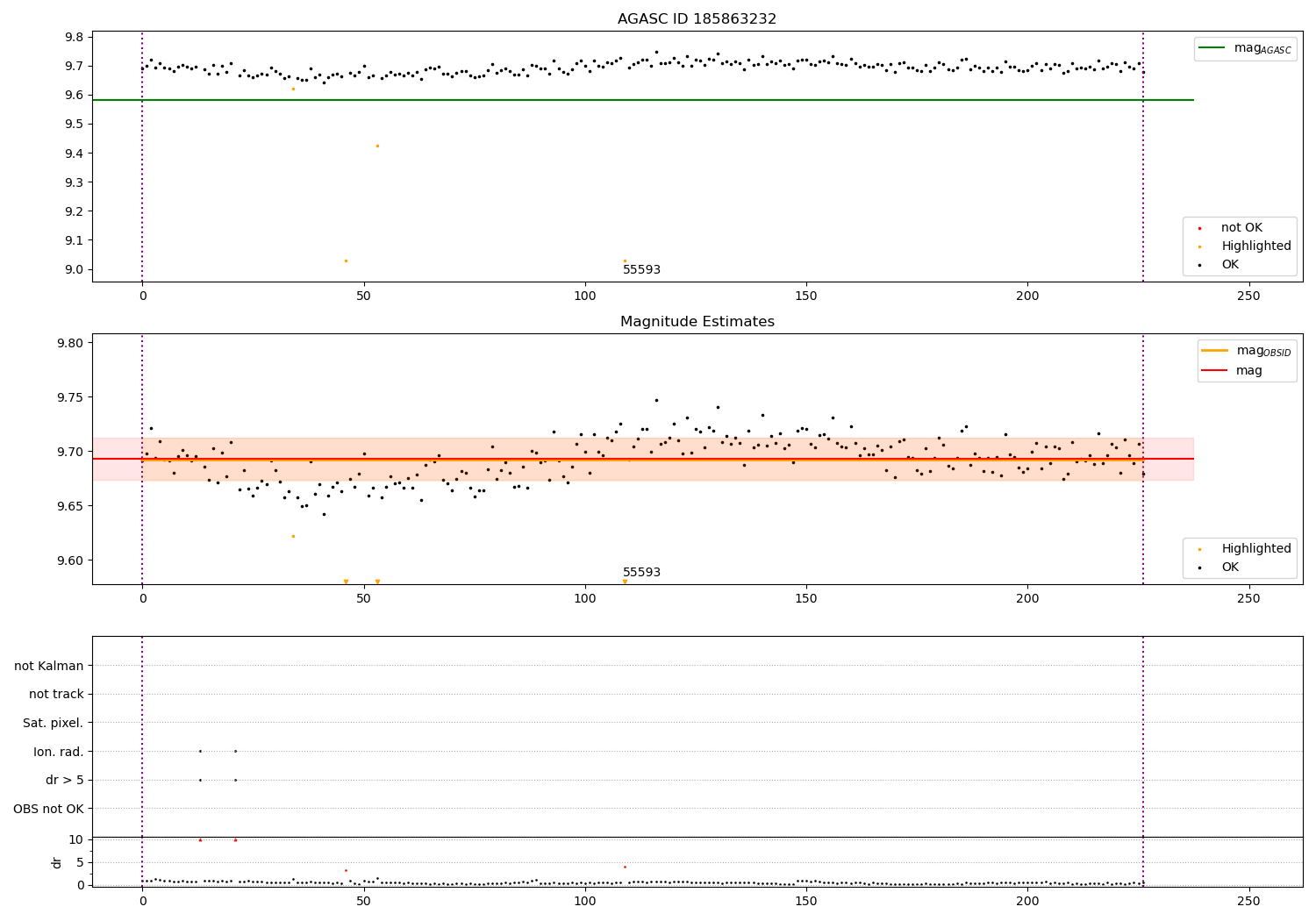Click the 9.8 y-tick in the top plot
This screenshot has height=921, width=1316.
click(74, 37)
